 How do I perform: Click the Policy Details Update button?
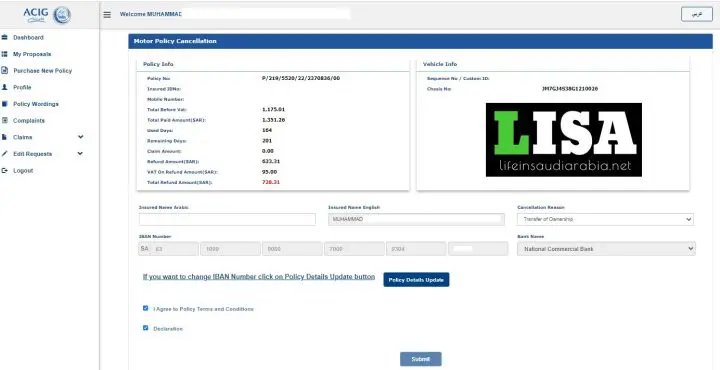[416, 280]
